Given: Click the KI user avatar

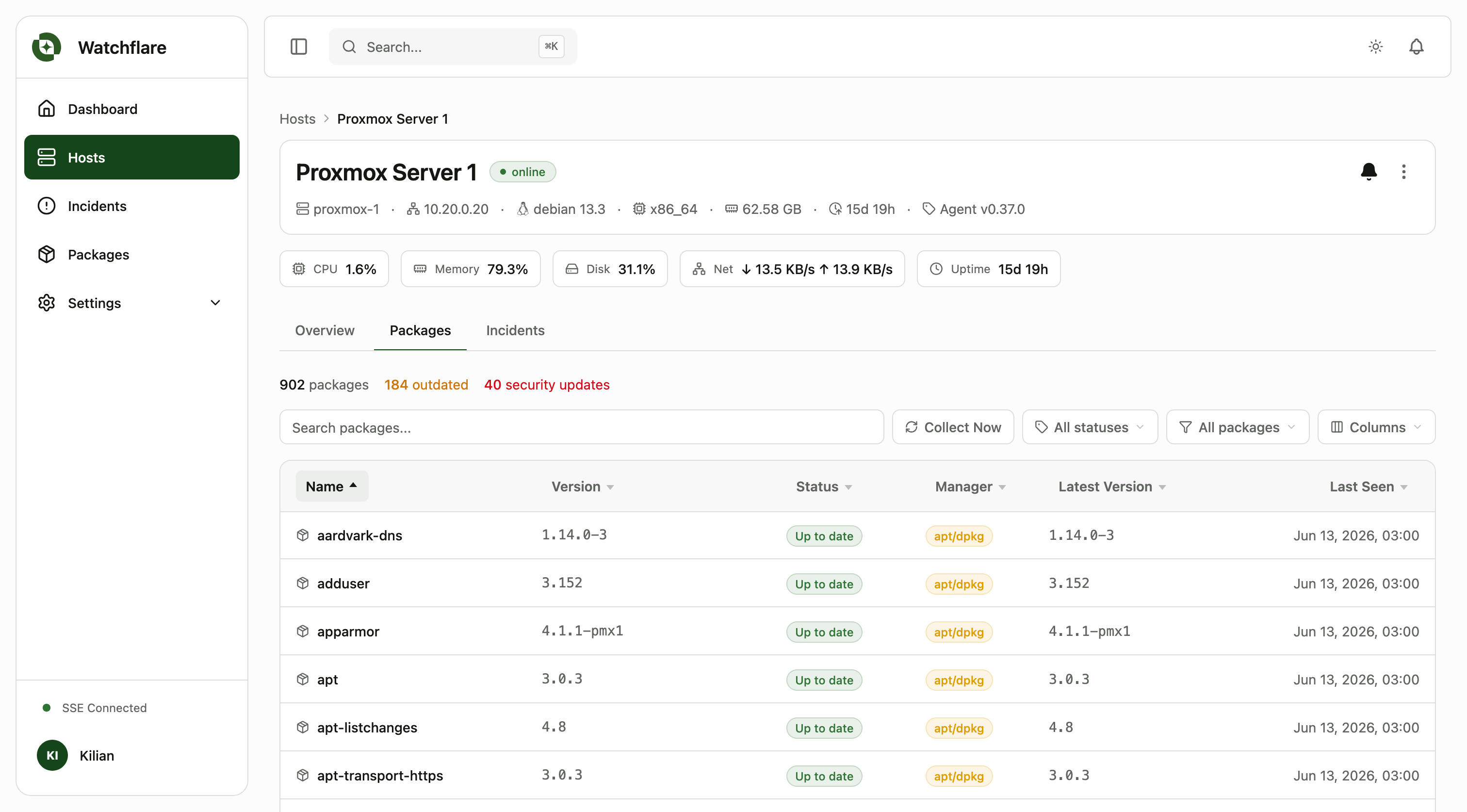Looking at the screenshot, I should pyautogui.click(x=52, y=755).
